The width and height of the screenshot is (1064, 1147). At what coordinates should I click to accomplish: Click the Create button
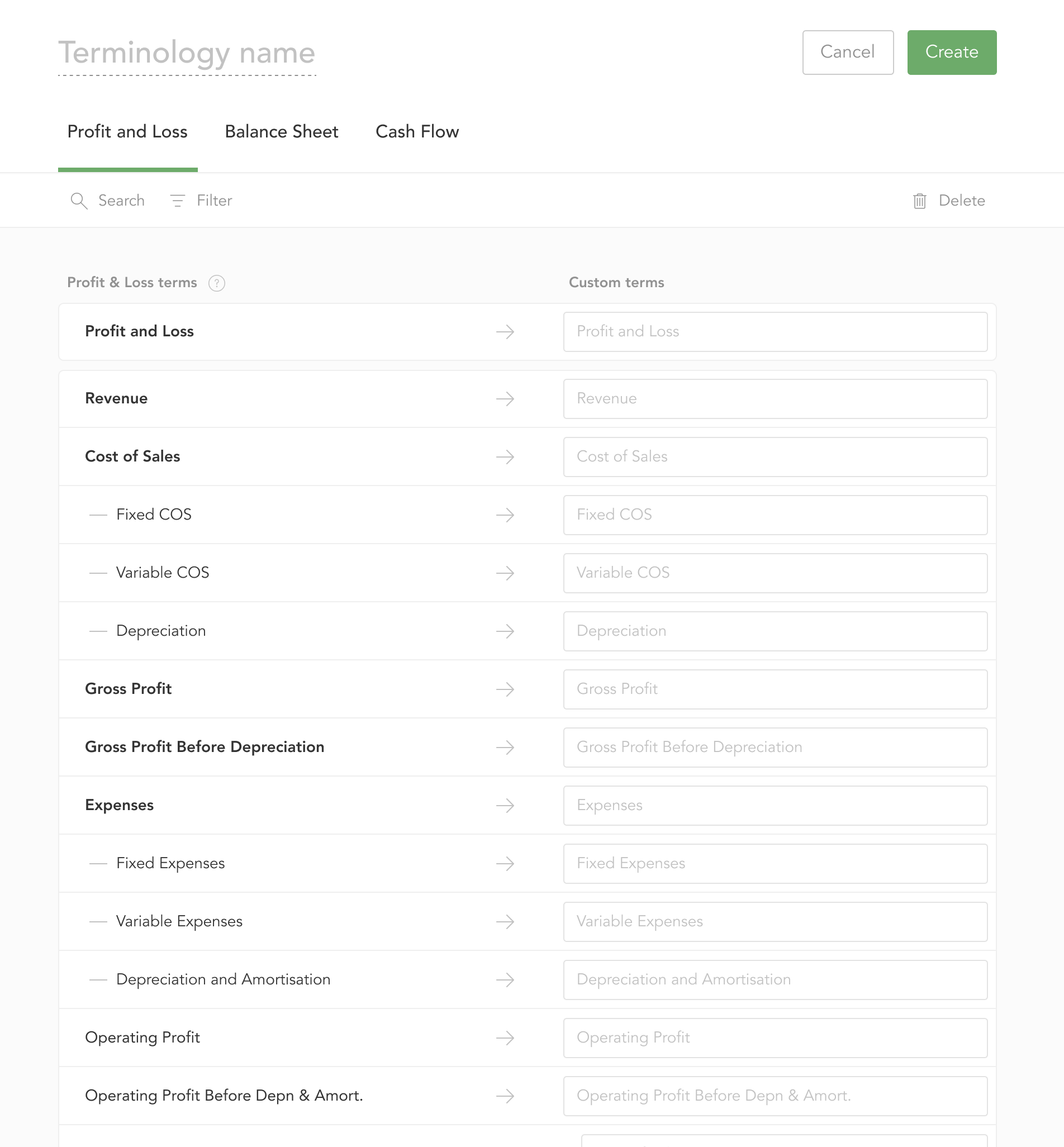click(x=951, y=52)
